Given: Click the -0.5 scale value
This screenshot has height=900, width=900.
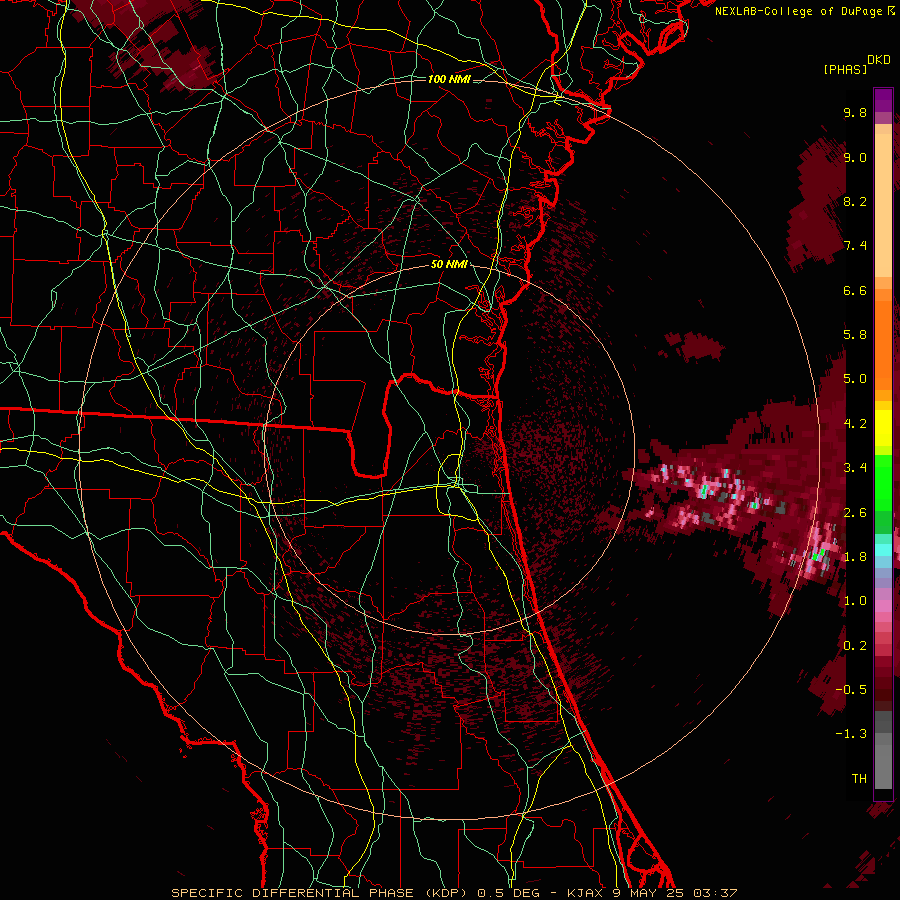Looking at the screenshot, I should (851, 690).
